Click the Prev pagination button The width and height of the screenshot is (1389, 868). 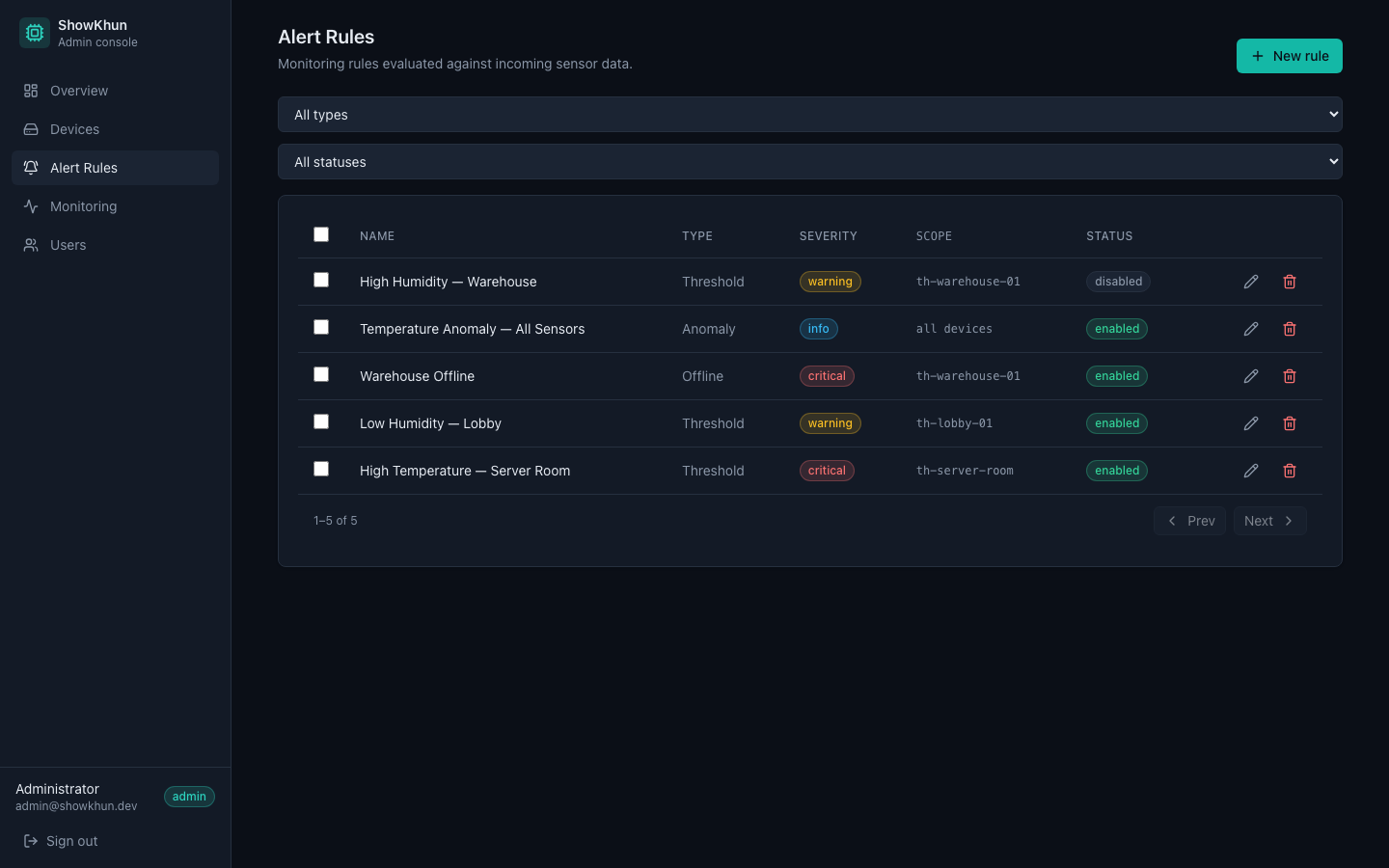click(x=1190, y=521)
